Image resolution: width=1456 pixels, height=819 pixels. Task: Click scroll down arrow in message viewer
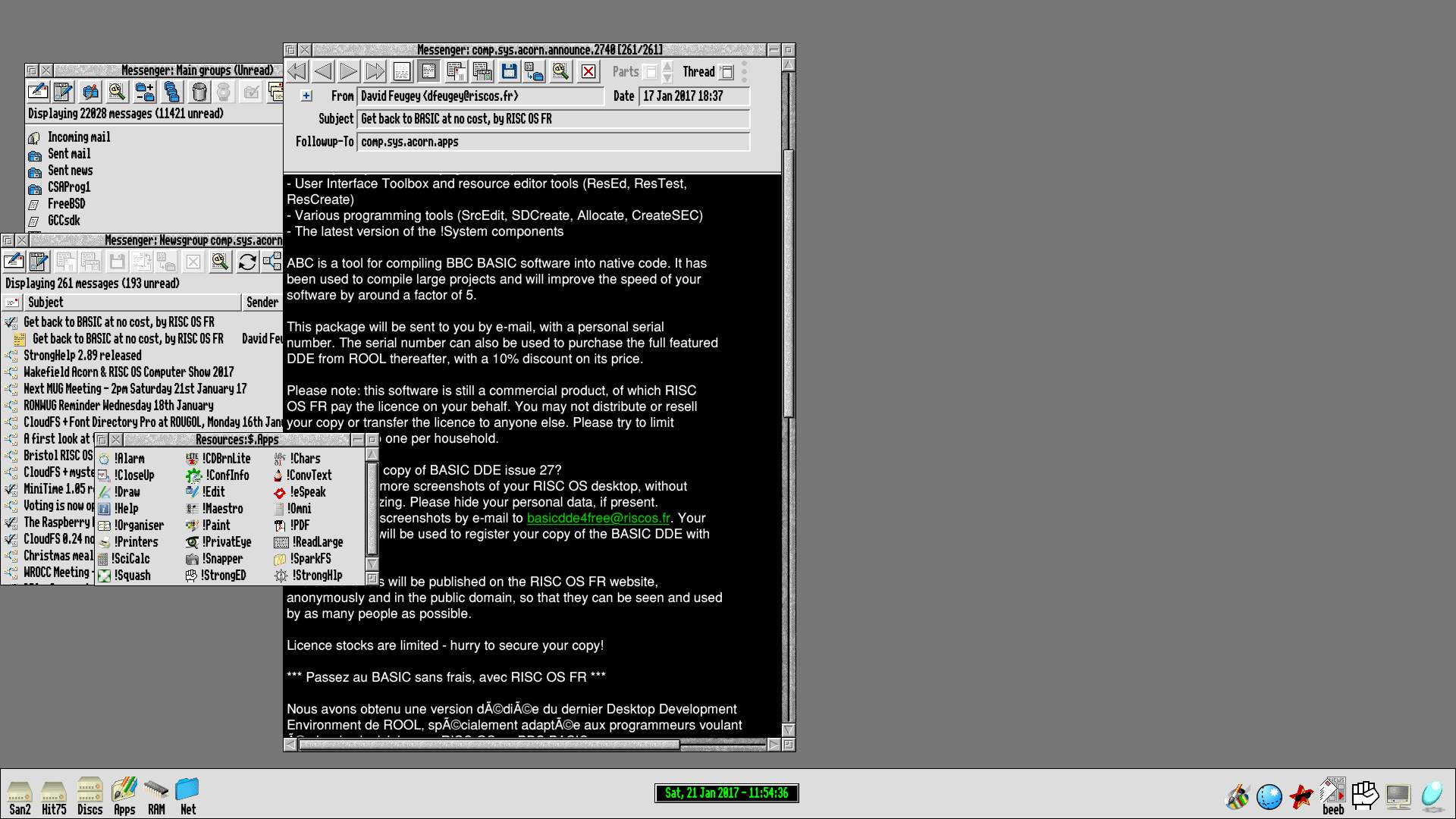(788, 731)
